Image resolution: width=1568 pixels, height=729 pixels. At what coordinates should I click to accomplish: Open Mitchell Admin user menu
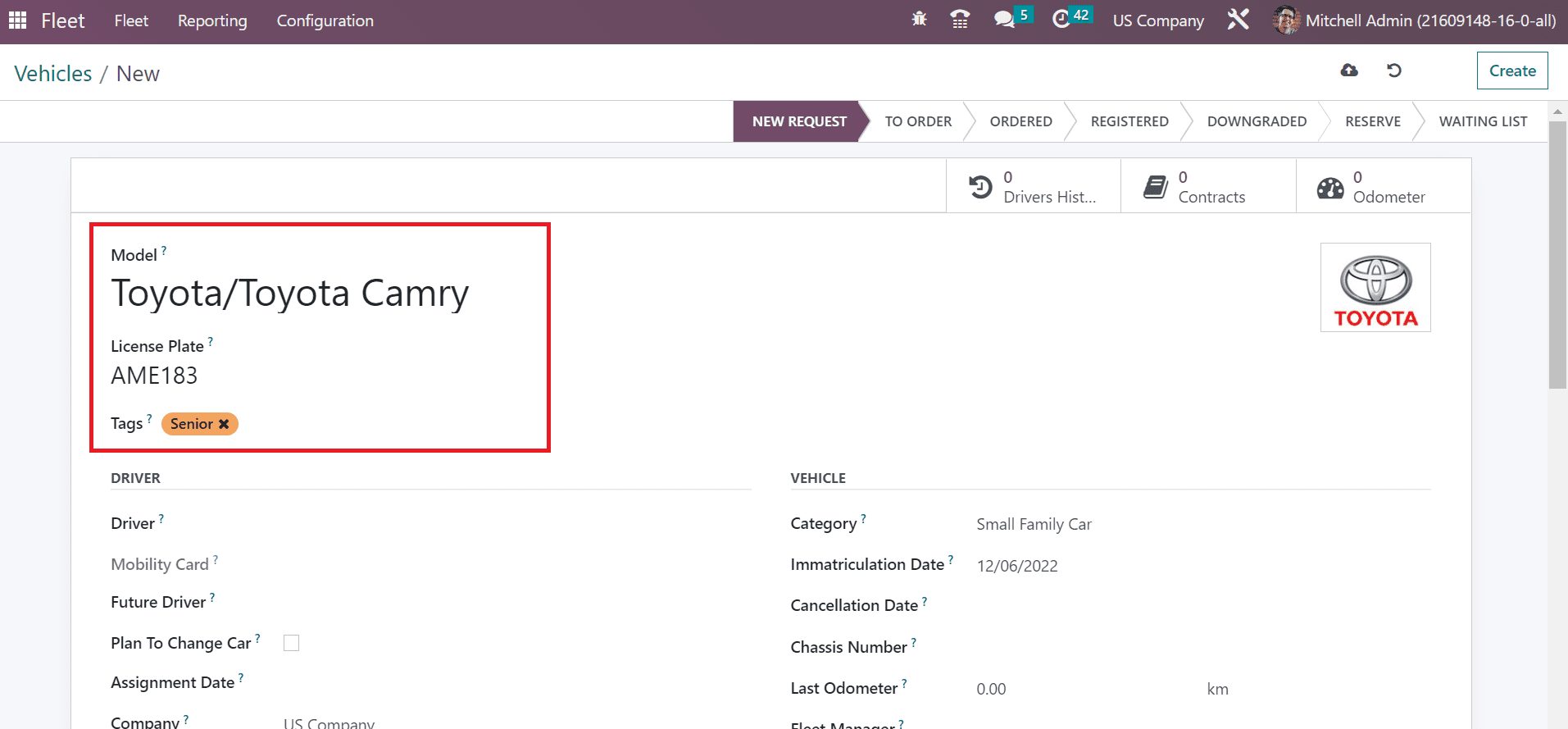point(1415,21)
